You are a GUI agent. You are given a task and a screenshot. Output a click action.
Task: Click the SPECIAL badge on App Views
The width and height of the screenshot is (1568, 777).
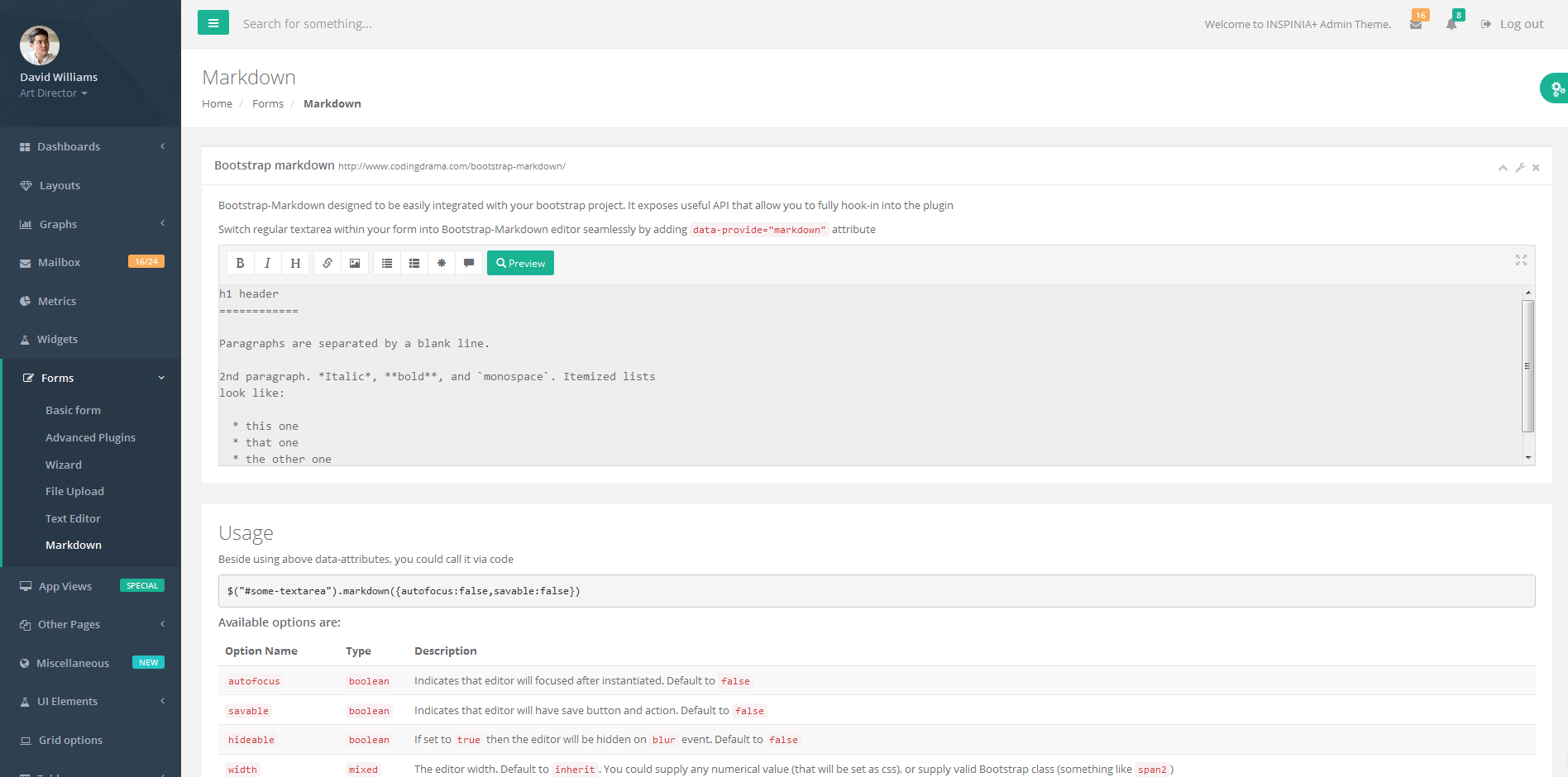[x=142, y=585]
